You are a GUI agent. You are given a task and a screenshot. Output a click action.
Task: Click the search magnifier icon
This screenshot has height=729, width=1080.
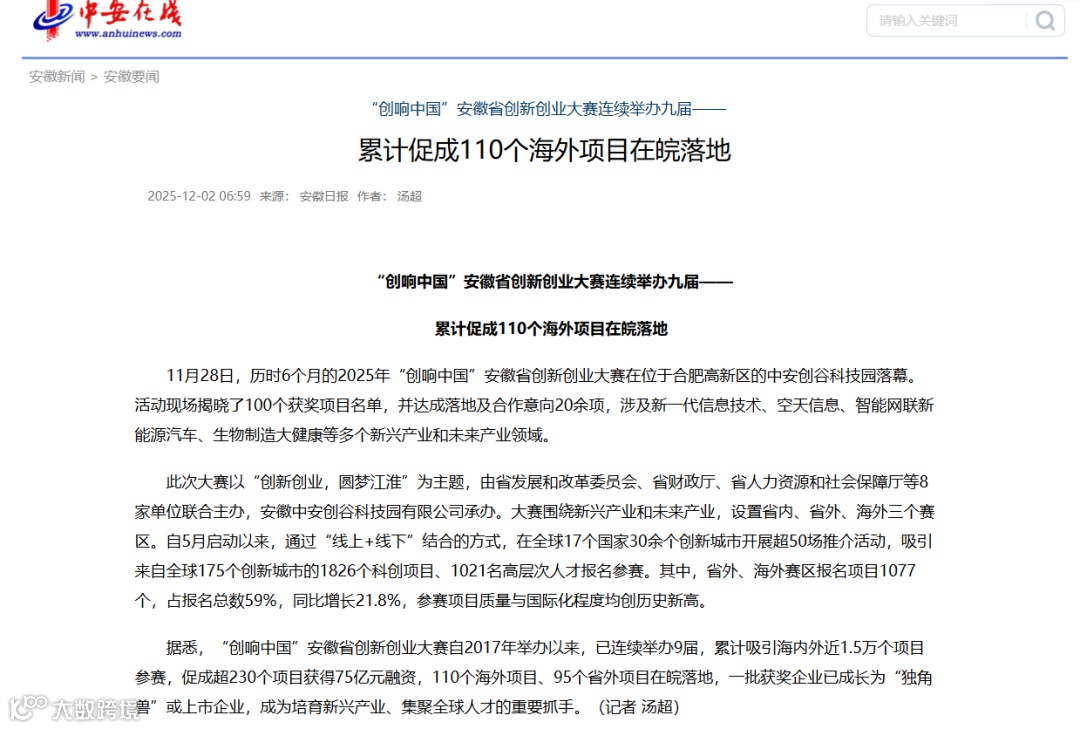click(x=1045, y=21)
